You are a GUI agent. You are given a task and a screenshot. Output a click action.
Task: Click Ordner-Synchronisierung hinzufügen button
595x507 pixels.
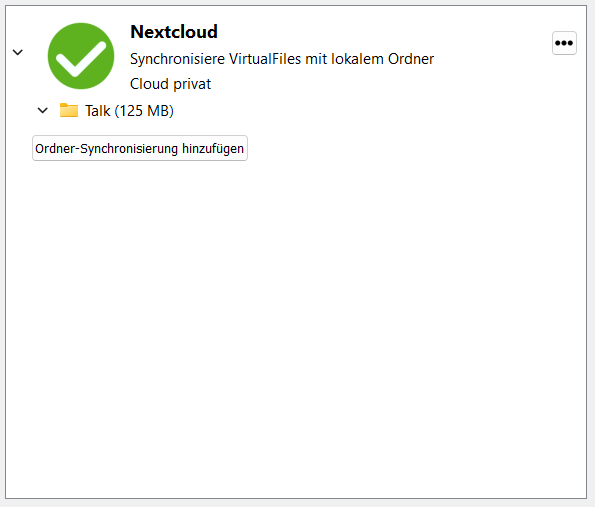[140, 148]
